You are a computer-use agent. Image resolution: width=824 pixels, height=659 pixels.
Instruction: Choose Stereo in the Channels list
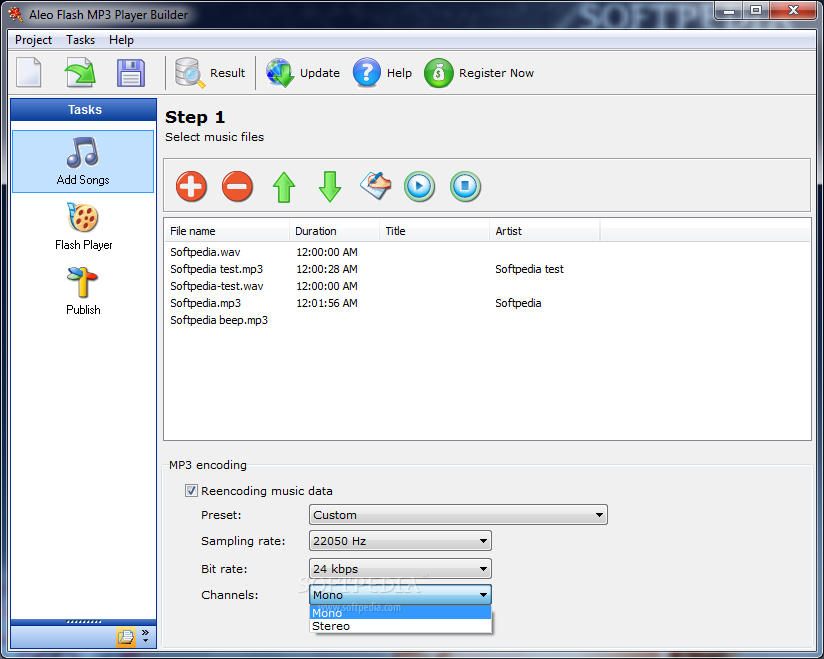pos(400,626)
